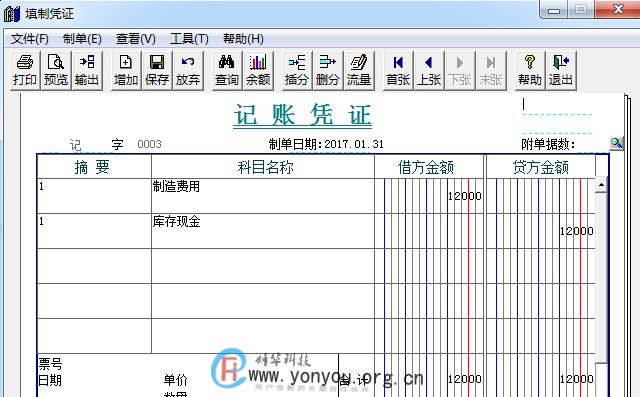This screenshot has height=397, width=640.
Task: Insert an entry line with 插分
Action: pos(296,70)
